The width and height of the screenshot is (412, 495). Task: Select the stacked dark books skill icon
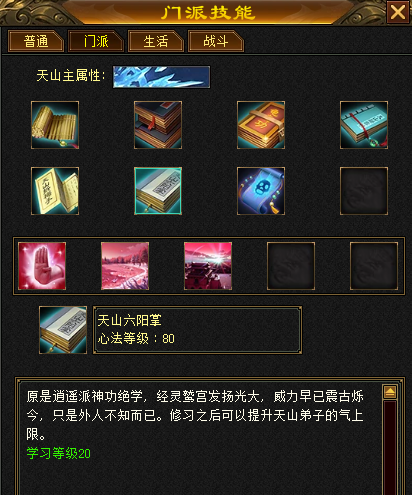158,125
